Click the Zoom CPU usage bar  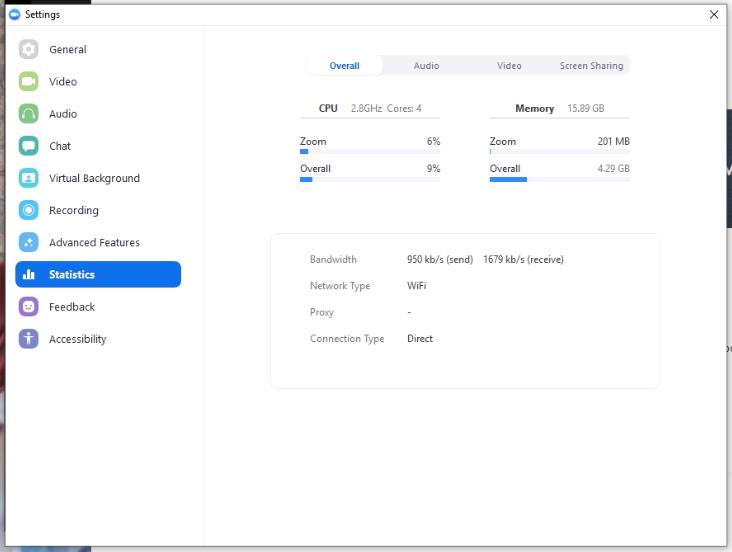coord(370,151)
